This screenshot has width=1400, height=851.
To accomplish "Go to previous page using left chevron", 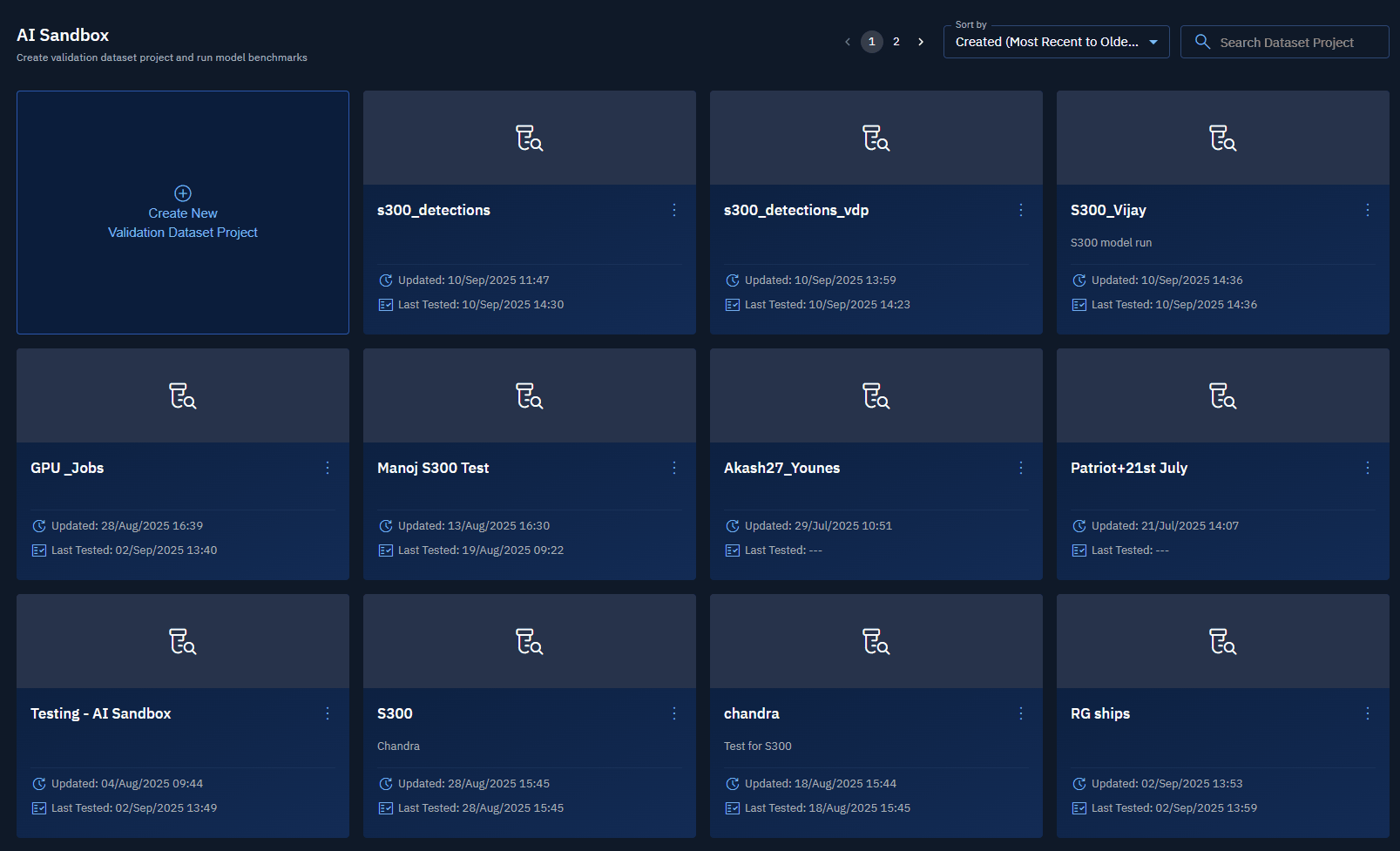I will pos(848,42).
